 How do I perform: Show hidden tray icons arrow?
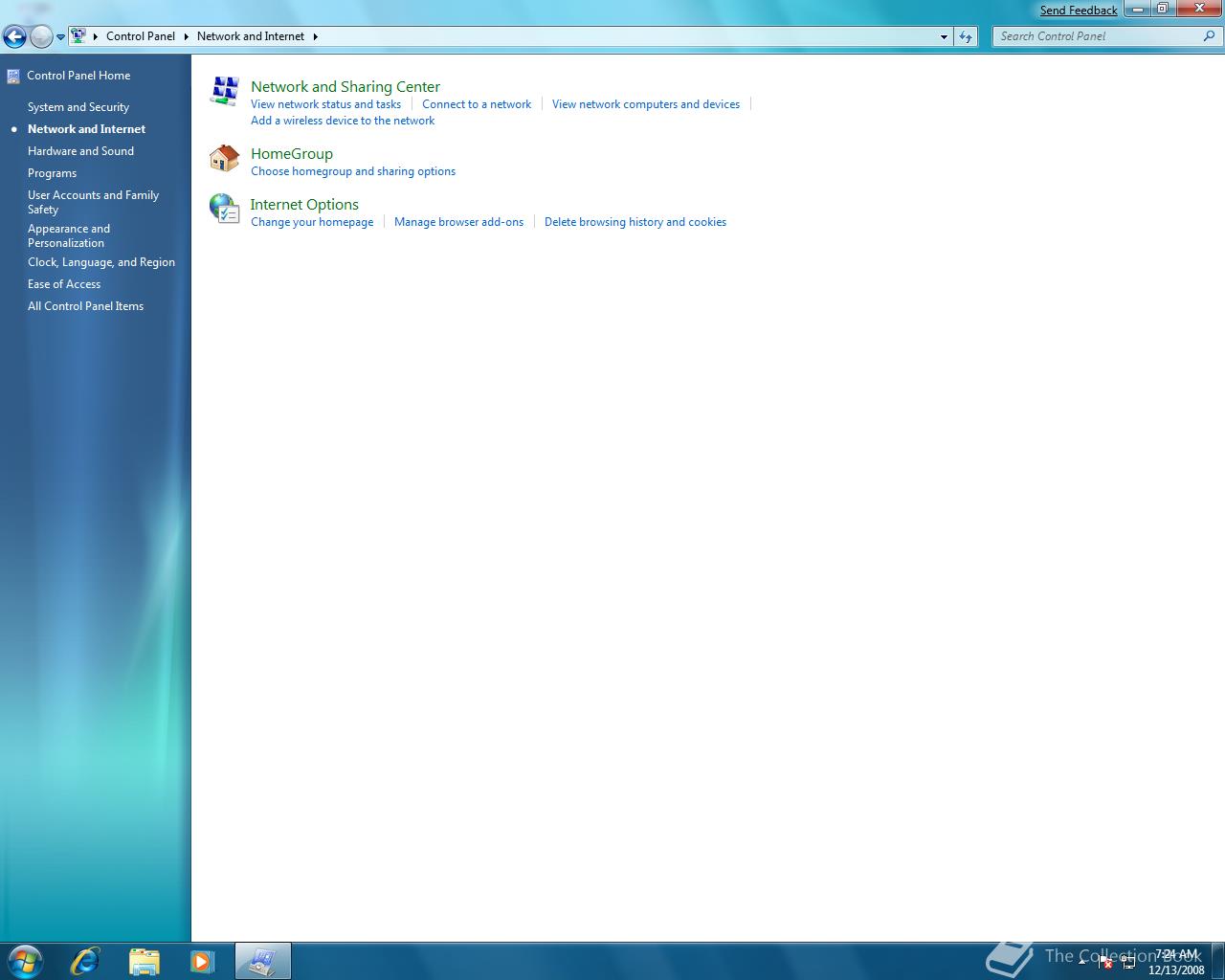coord(1082,961)
